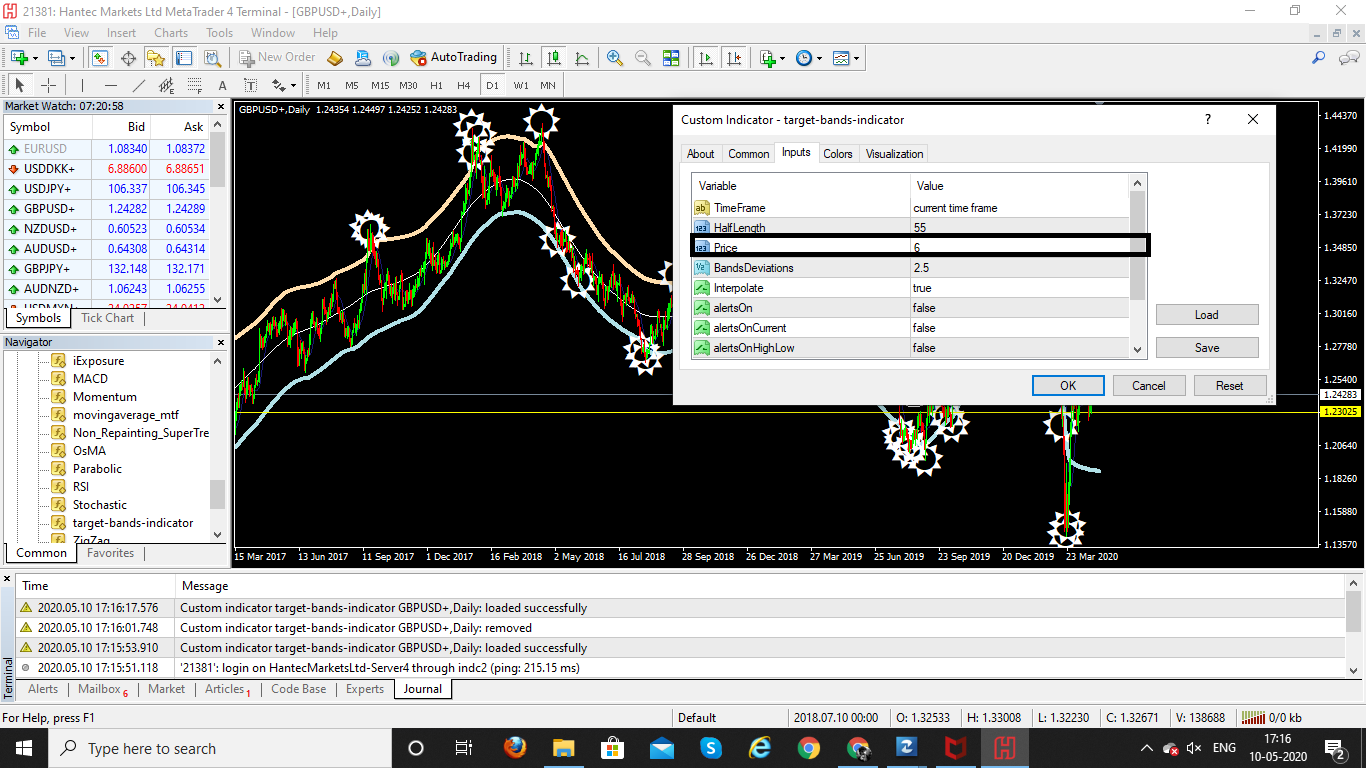Edit the HalfLength value 55
This screenshot has height=768, width=1366.
click(x=1018, y=228)
